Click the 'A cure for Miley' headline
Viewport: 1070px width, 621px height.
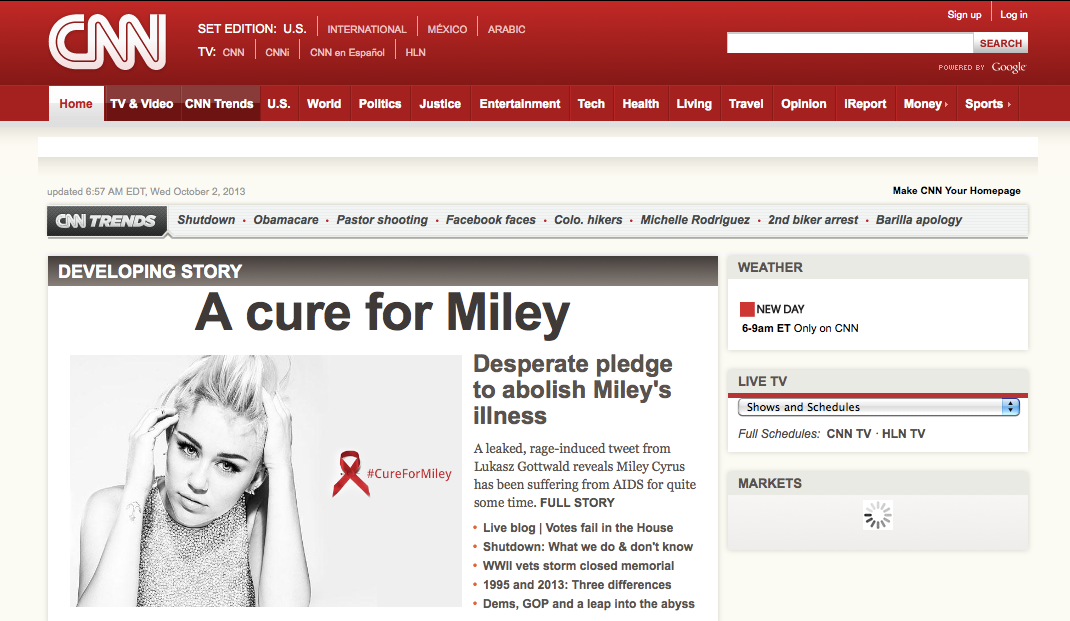(382, 313)
